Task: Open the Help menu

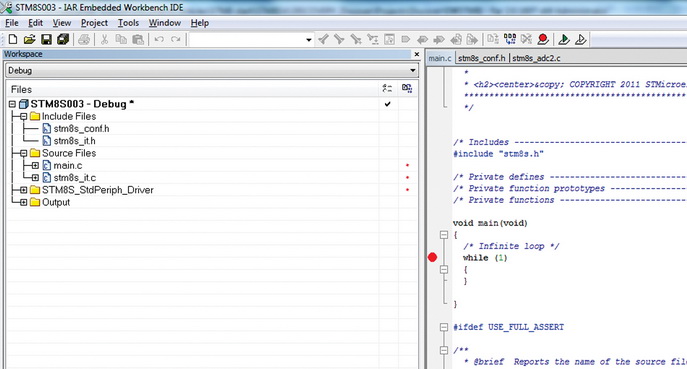Action: pos(200,23)
